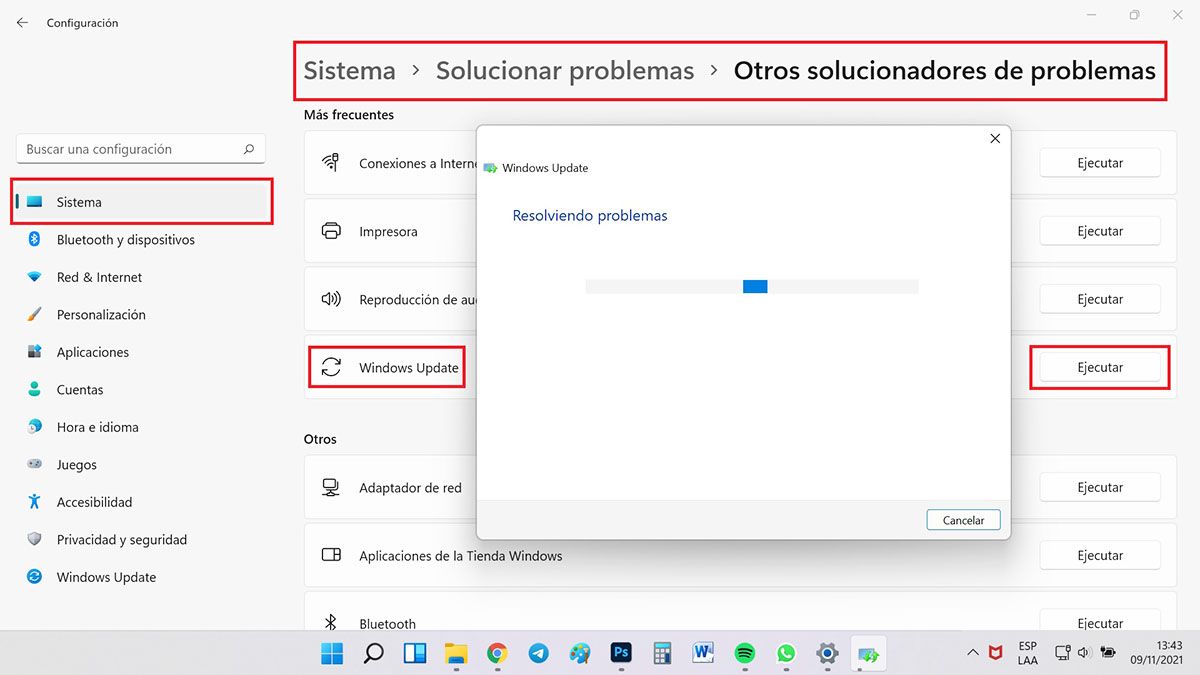Click the Otros section heading
The height and width of the screenshot is (675, 1200).
(320, 439)
